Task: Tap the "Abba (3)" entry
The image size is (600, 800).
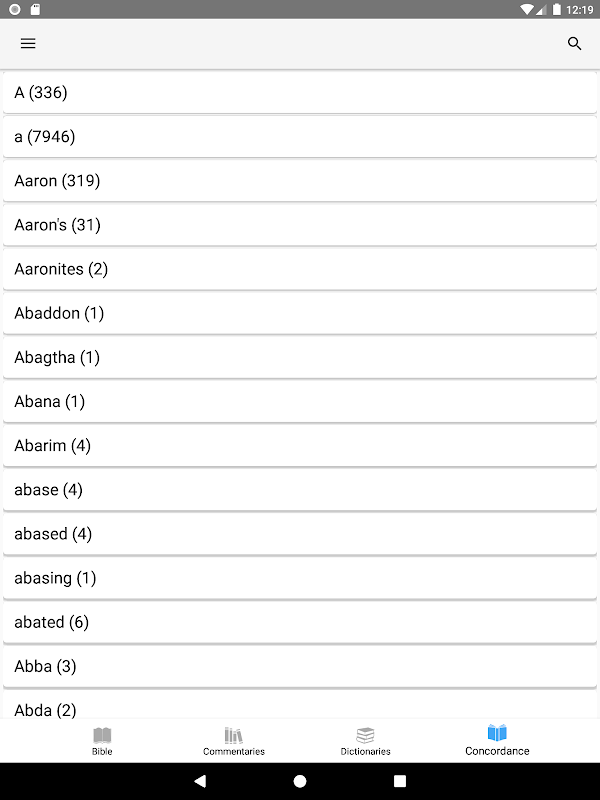Action: tap(300, 666)
